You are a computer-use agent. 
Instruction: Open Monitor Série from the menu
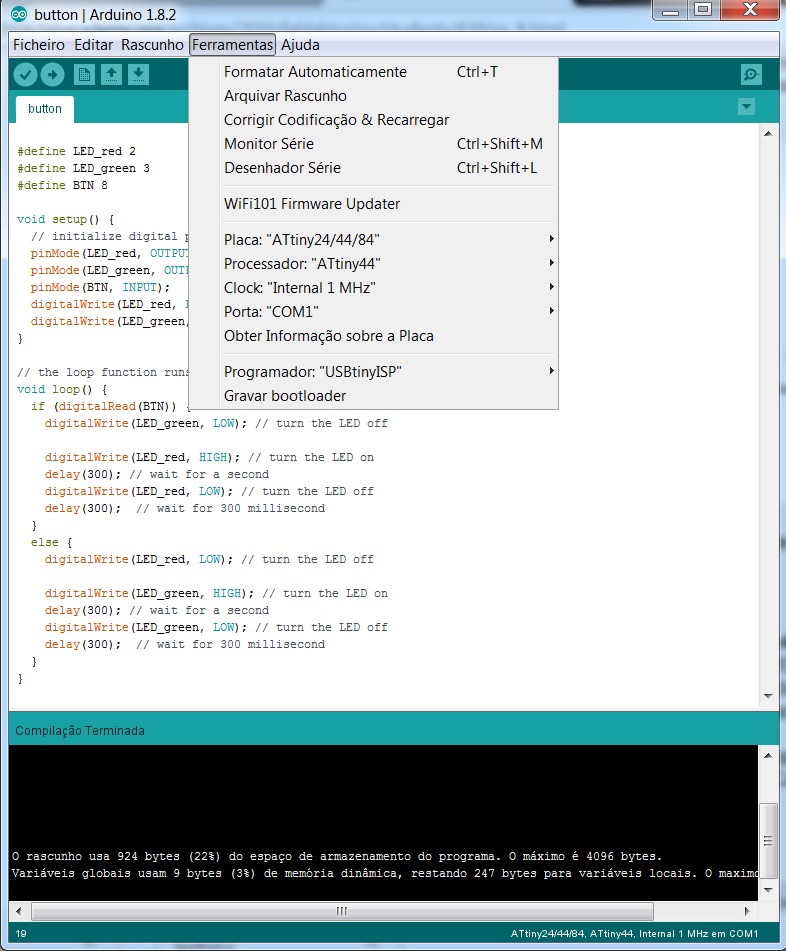(373, 144)
